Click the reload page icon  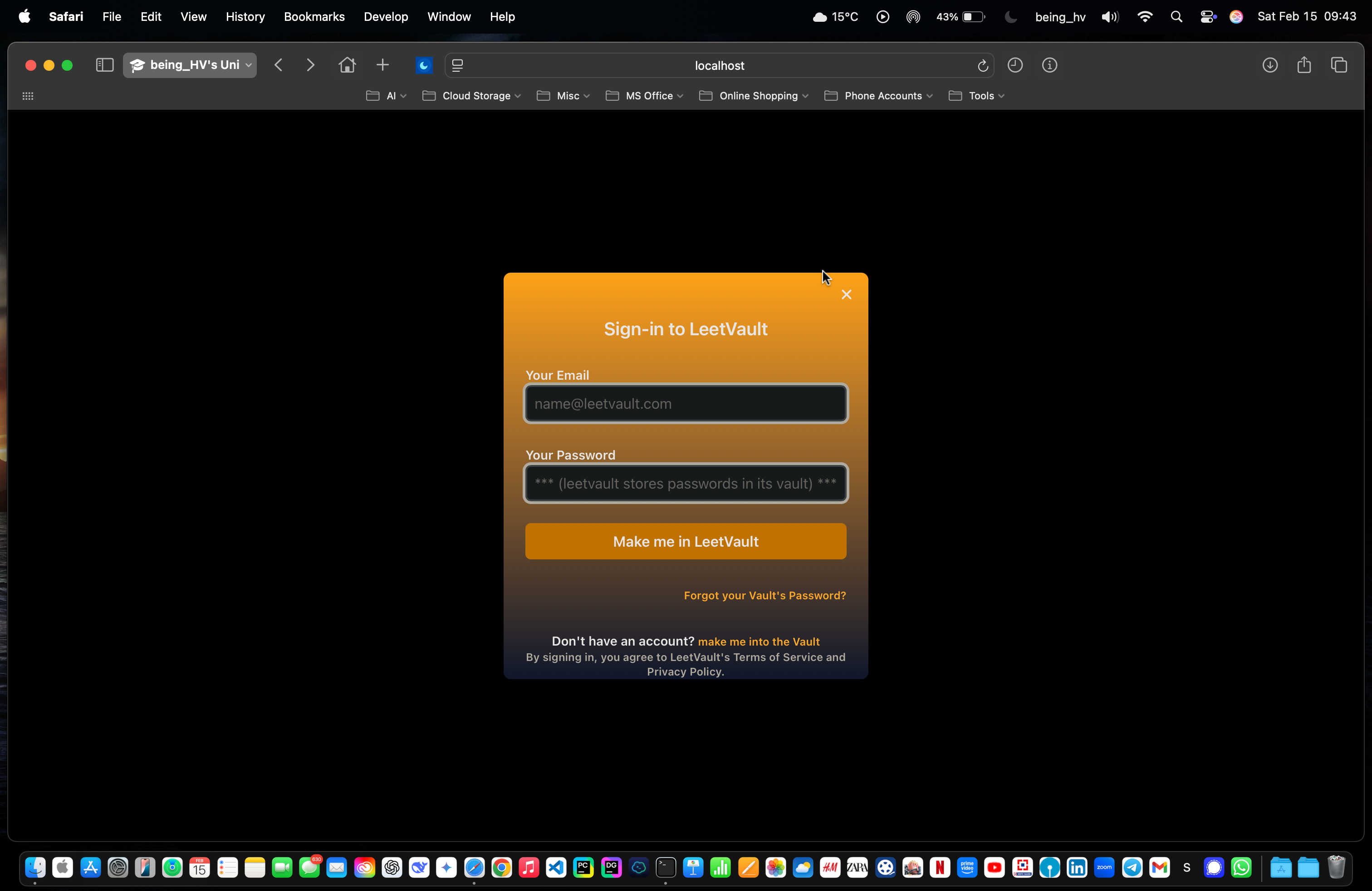(x=983, y=66)
